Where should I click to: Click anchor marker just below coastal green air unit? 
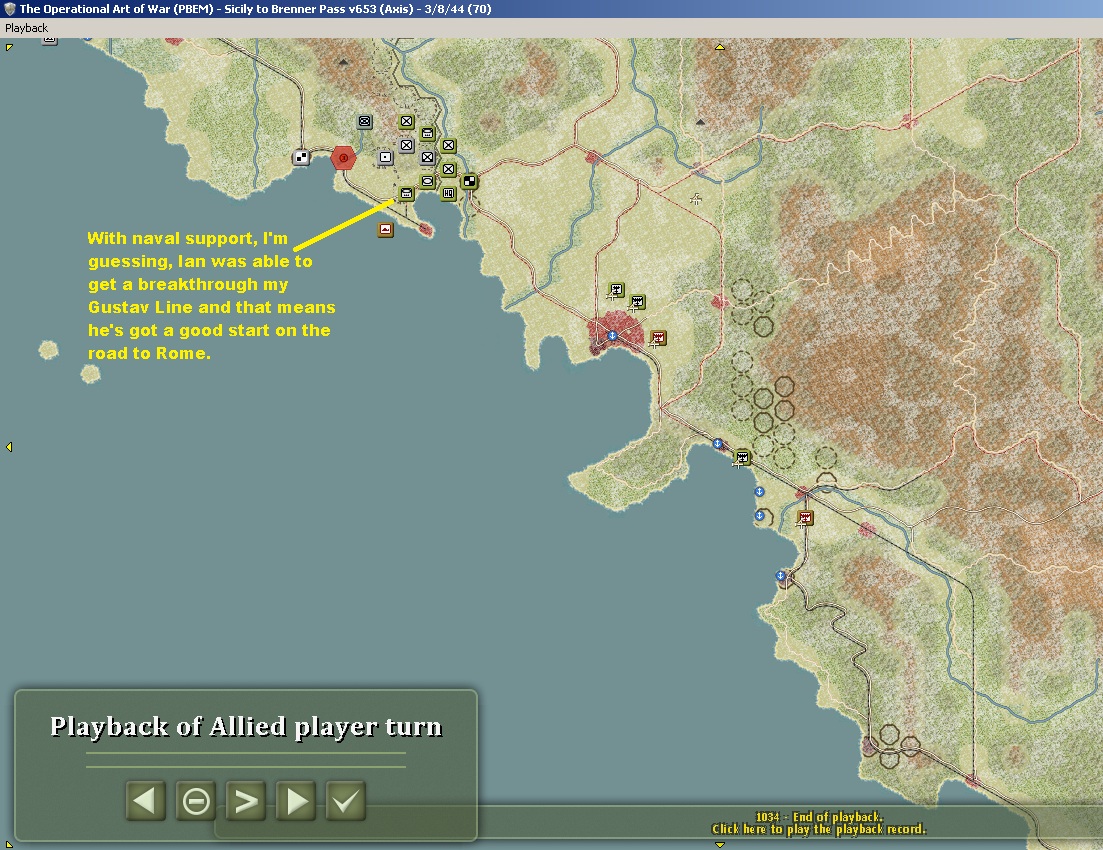(x=759, y=492)
